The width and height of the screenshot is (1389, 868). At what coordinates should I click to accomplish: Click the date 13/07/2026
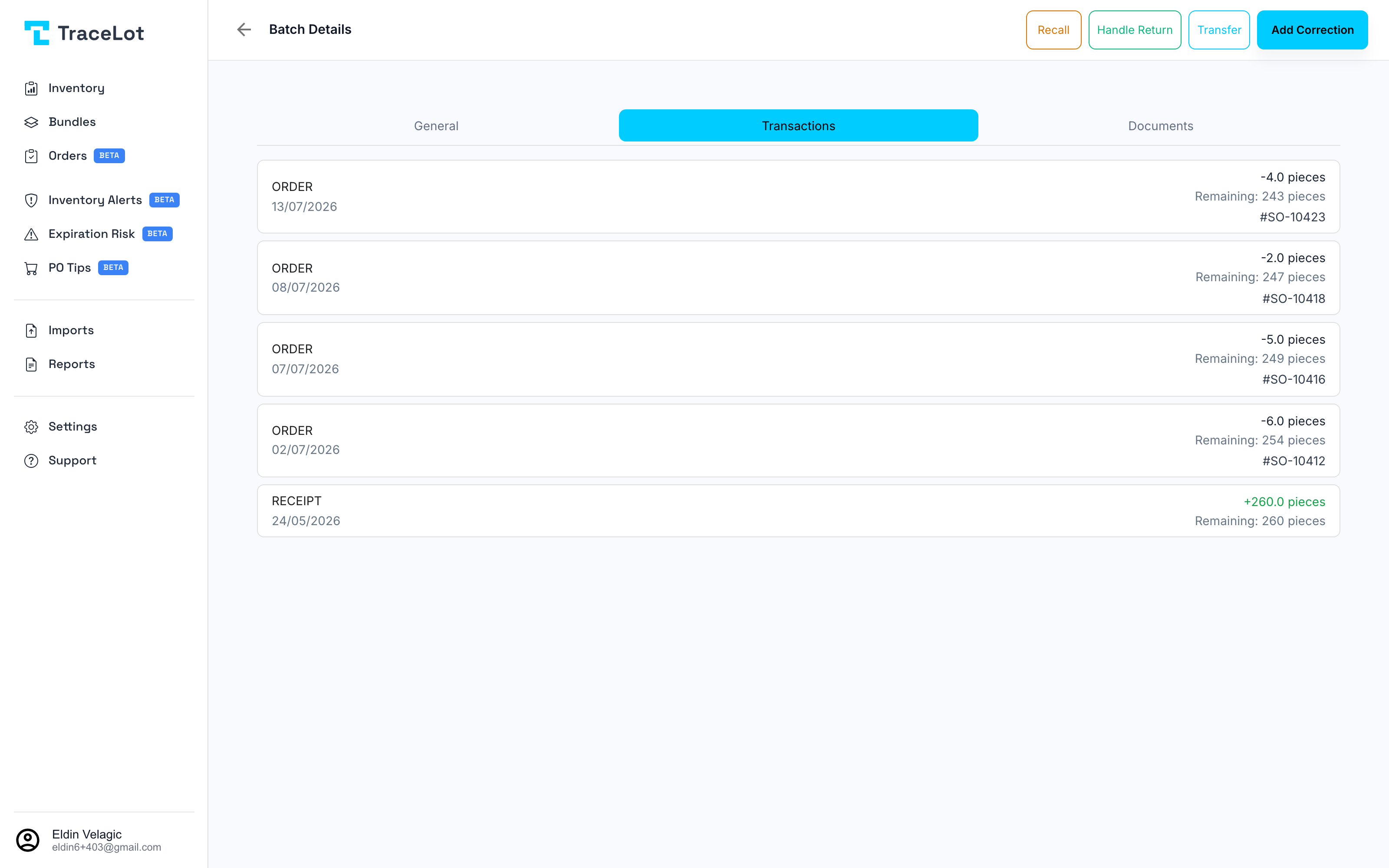click(304, 207)
